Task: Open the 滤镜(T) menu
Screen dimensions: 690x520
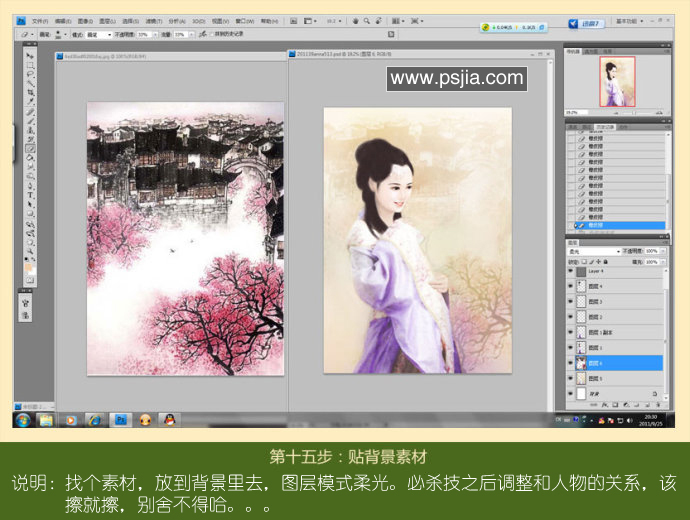Action: pyautogui.click(x=154, y=21)
